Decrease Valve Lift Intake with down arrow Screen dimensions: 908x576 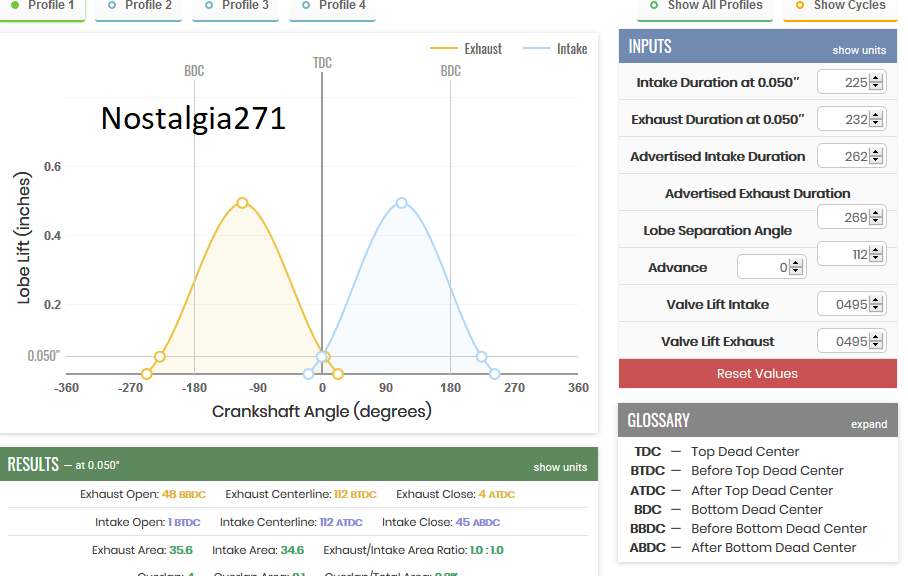tap(876, 309)
